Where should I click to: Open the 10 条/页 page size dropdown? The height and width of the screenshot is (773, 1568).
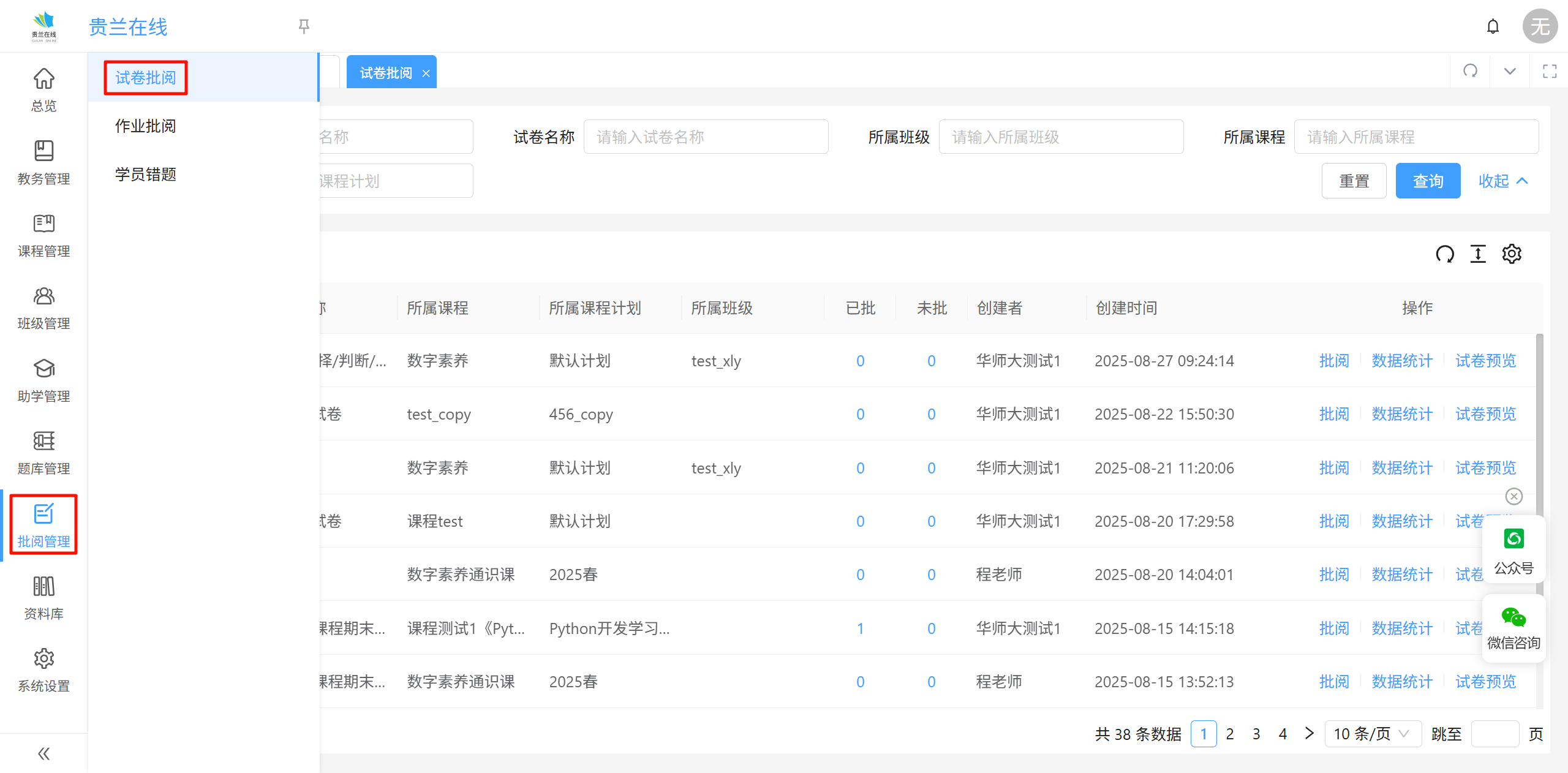click(x=1372, y=734)
